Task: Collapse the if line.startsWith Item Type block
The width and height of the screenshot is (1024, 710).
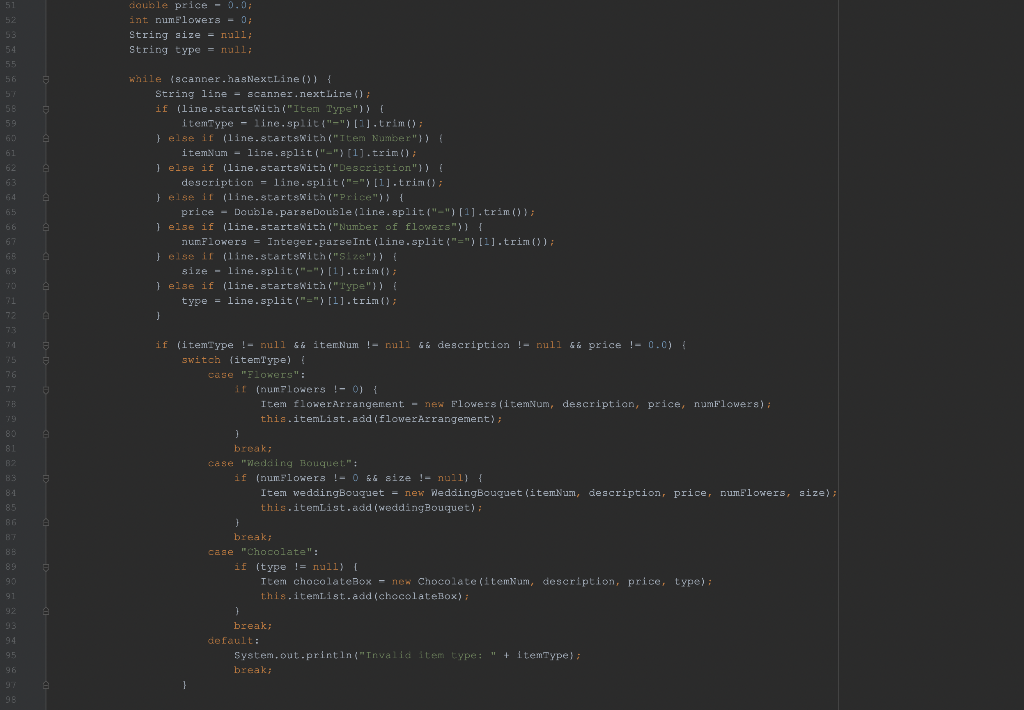Action: pyautogui.click(x=47, y=108)
